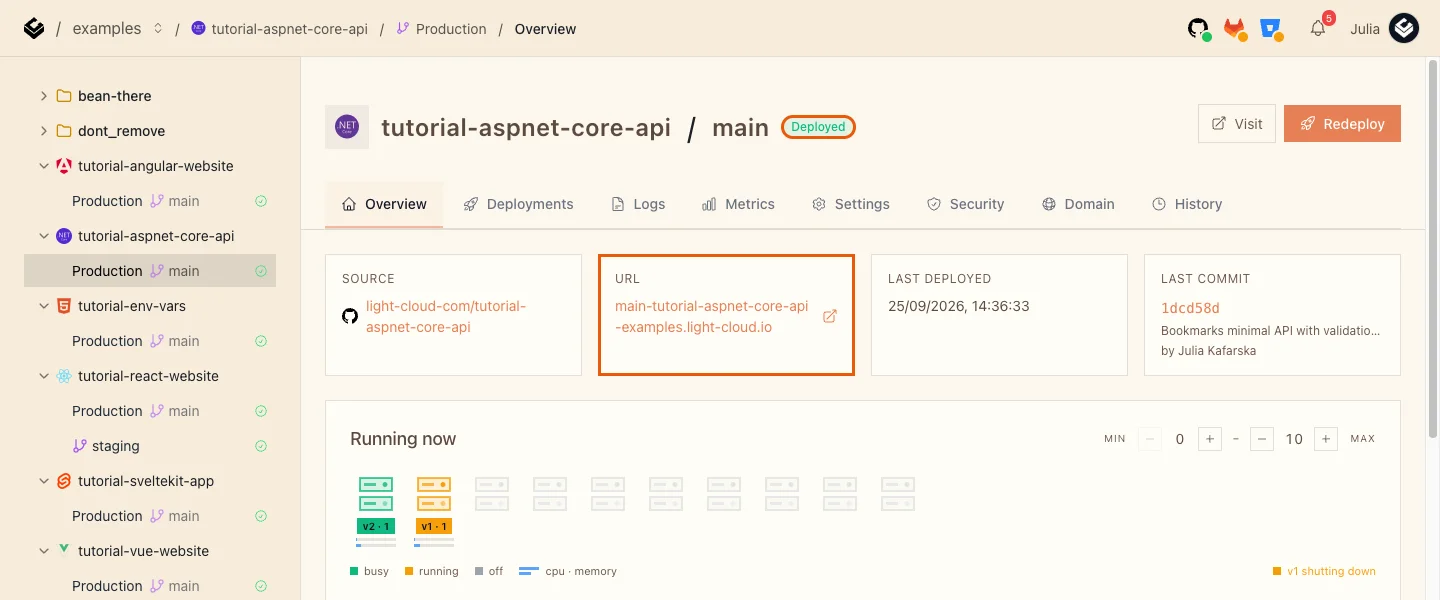Screen dimensions: 1440x600
Task: Open the light-cloud-com/tutorial-aspnet-core-api source link
Action: point(445,317)
